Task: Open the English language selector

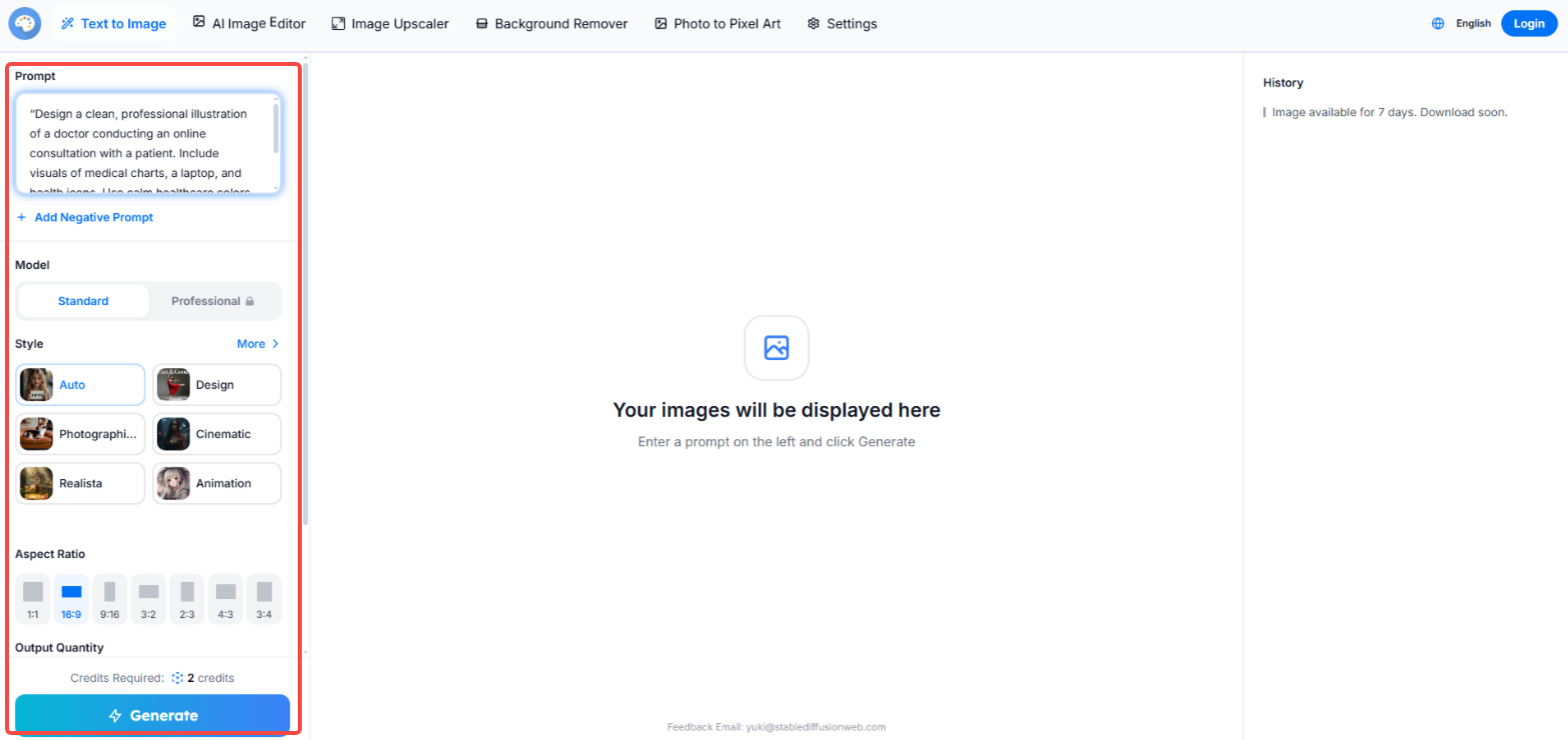Action: pyautogui.click(x=1473, y=23)
